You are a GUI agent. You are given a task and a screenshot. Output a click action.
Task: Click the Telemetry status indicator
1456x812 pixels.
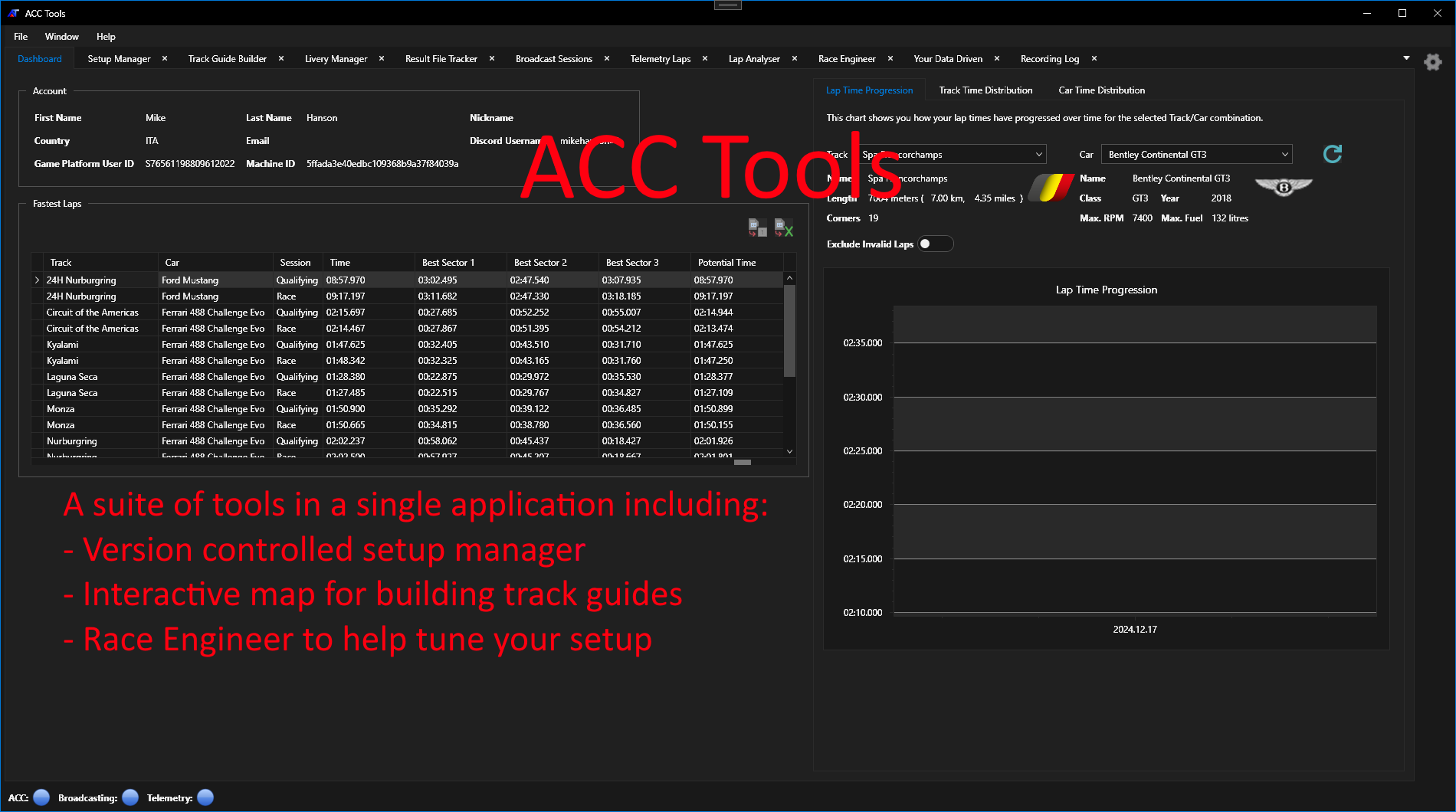coord(205,797)
